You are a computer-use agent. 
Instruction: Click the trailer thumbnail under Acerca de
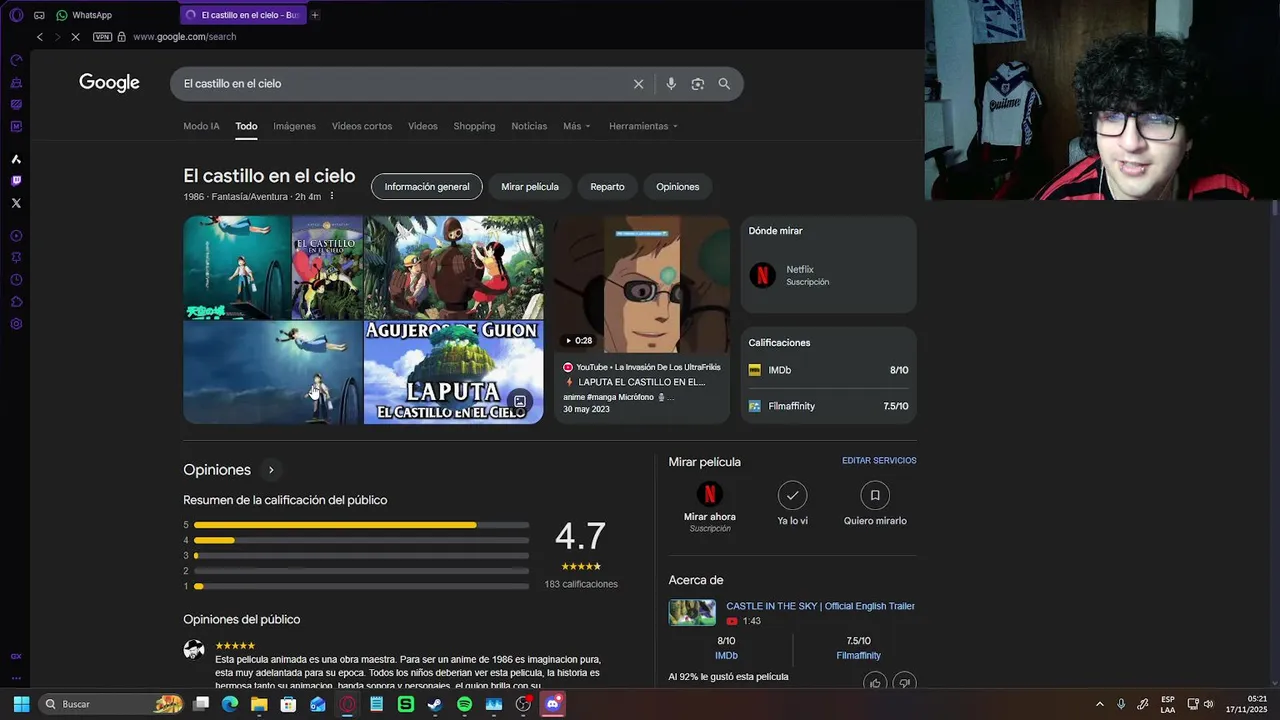pos(692,612)
